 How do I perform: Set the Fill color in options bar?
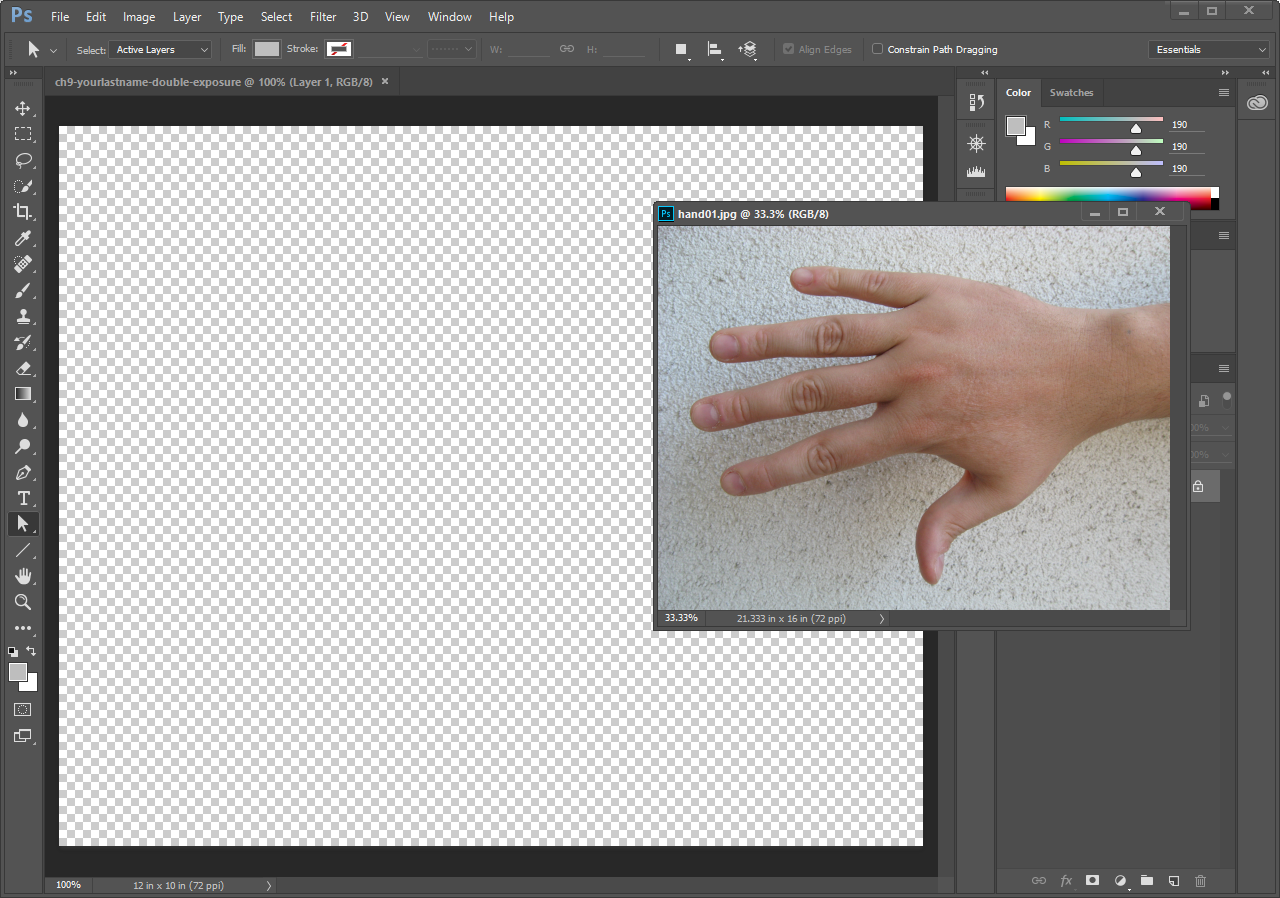point(266,47)
